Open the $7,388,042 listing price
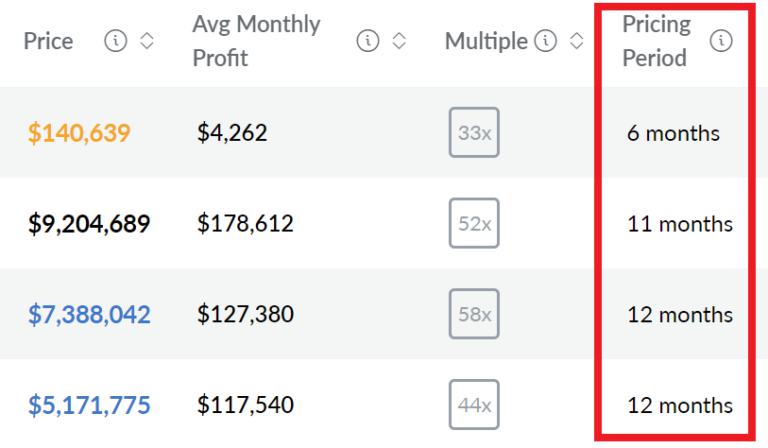 [89, 315]
